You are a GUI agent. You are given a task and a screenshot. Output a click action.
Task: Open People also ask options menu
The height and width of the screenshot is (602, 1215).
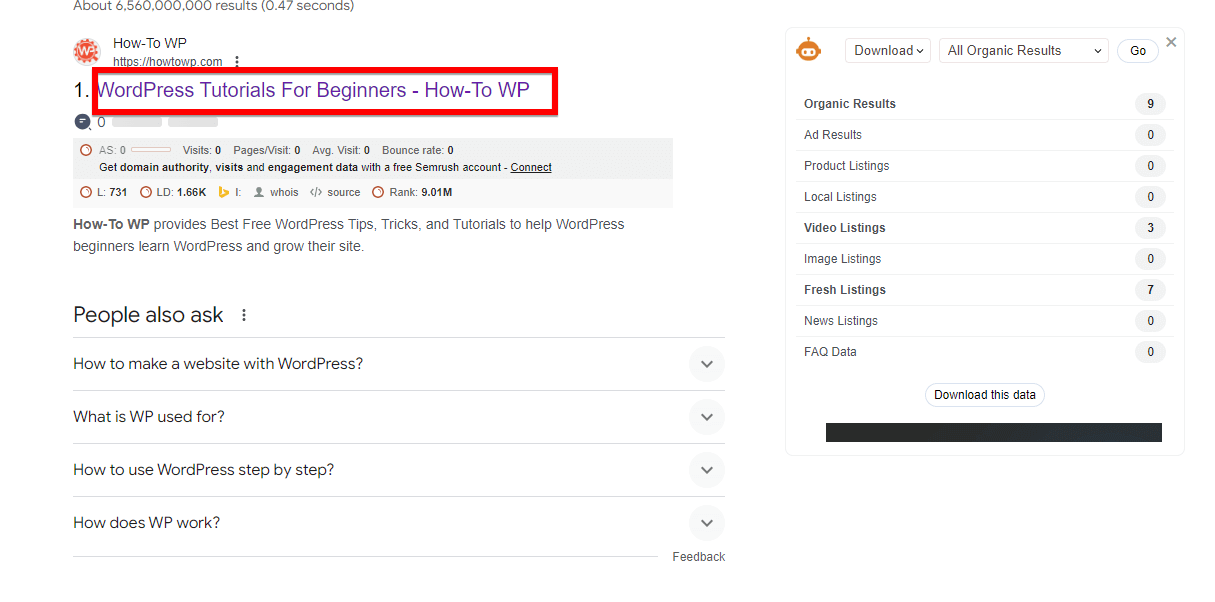tap(244, 315)
